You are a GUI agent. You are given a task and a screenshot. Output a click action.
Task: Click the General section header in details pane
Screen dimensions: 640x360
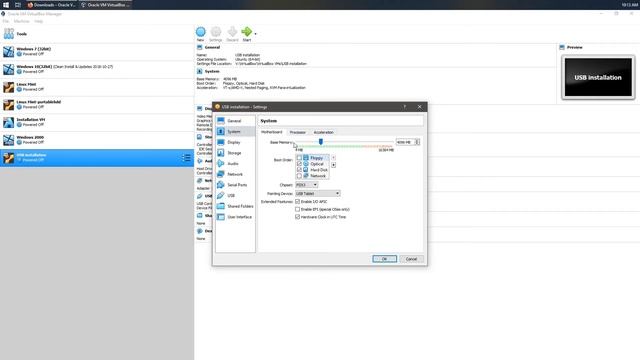pyautogui.click(x=212, y=47)
